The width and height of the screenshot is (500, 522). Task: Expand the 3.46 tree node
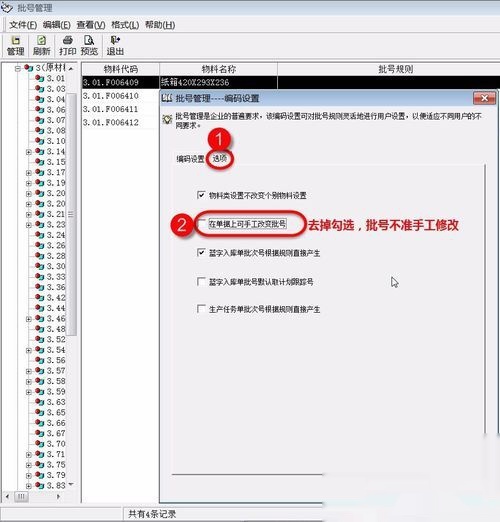coord(29,319)
